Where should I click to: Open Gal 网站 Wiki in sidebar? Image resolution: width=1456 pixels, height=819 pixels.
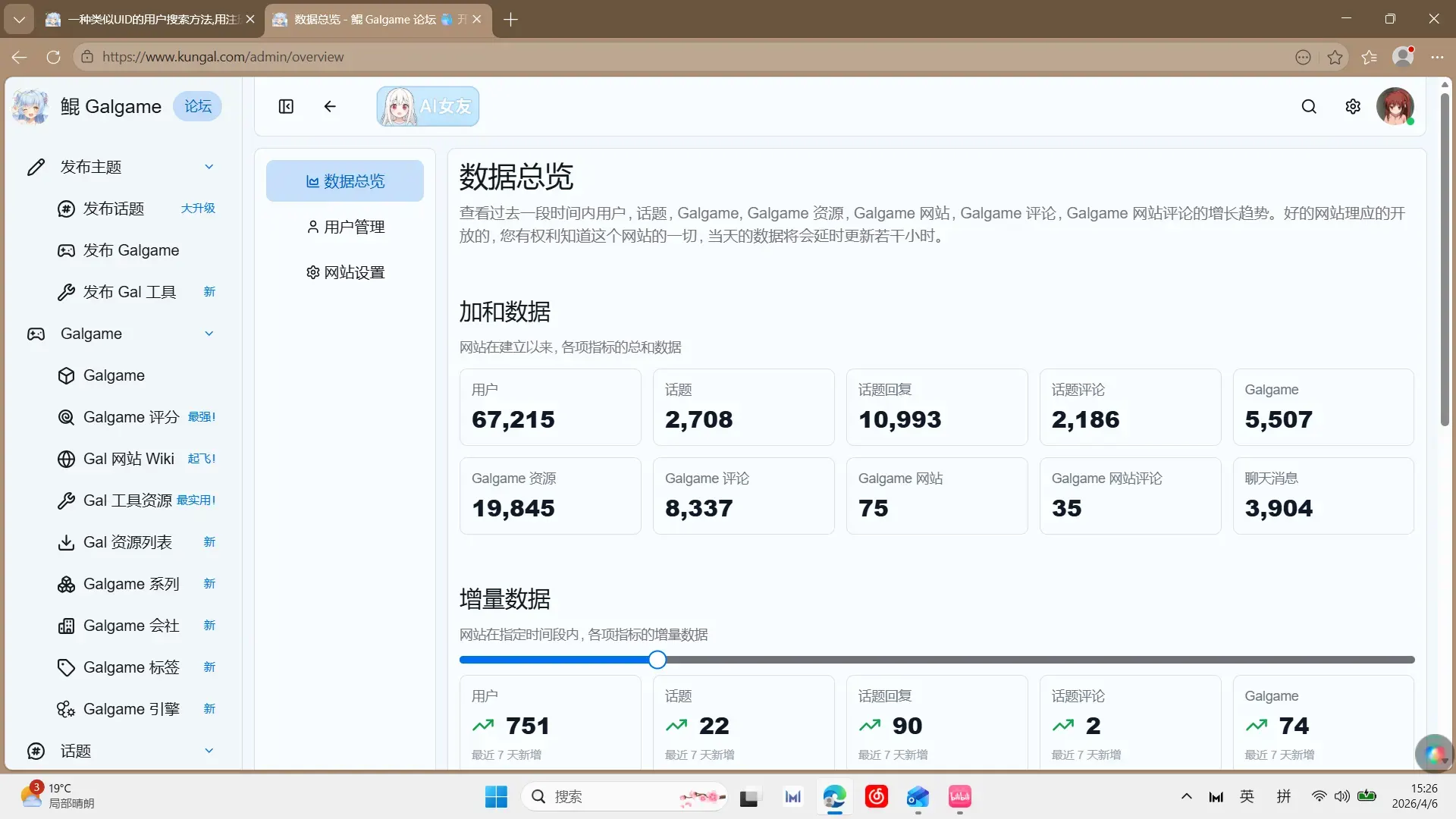(136, 459)
